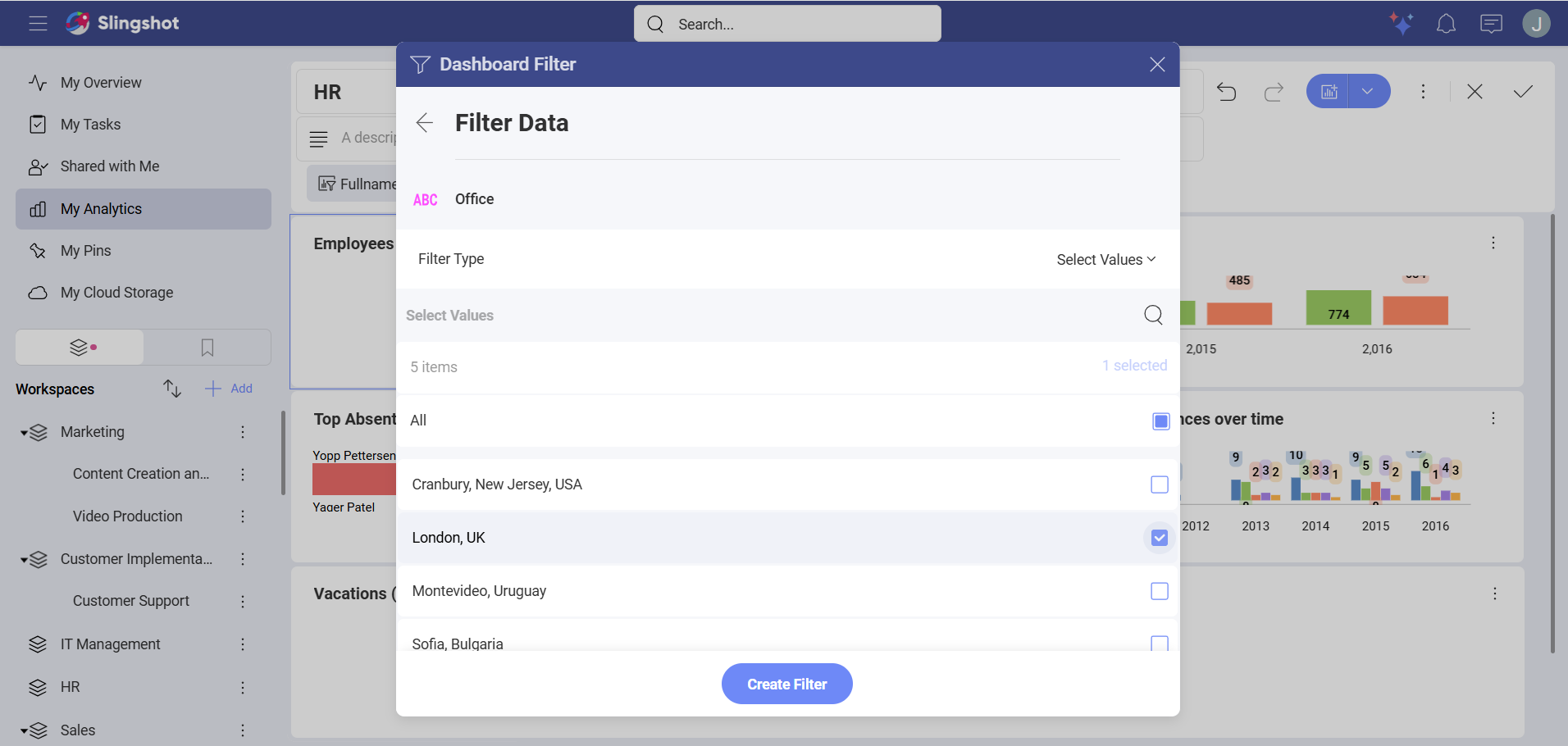Image resolution: width=1568 pixels, height=746 pixels.
Task: Open My Analytics
Action: tap(144, 209)
